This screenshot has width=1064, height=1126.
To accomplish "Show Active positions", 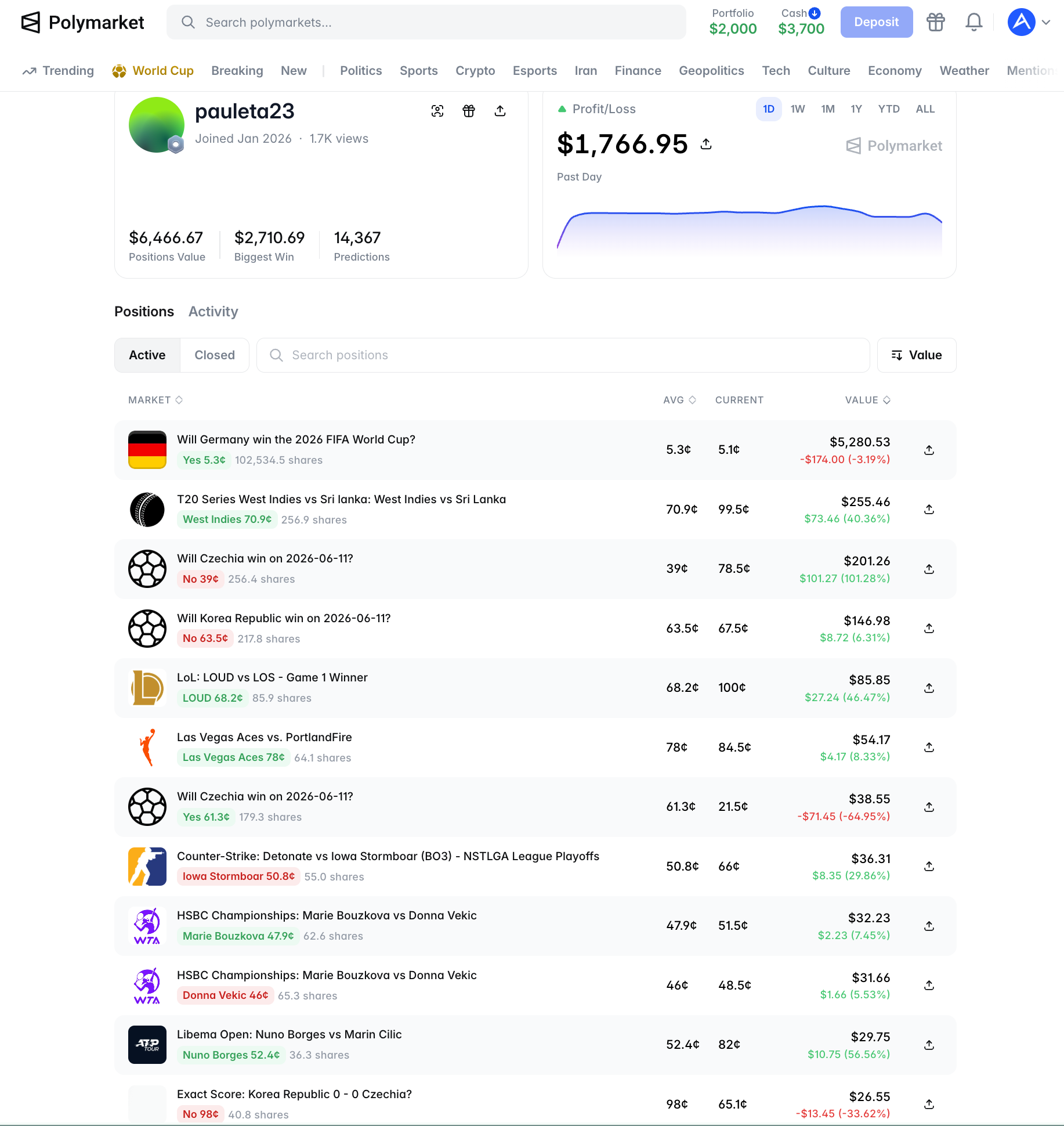I will 147,355.
